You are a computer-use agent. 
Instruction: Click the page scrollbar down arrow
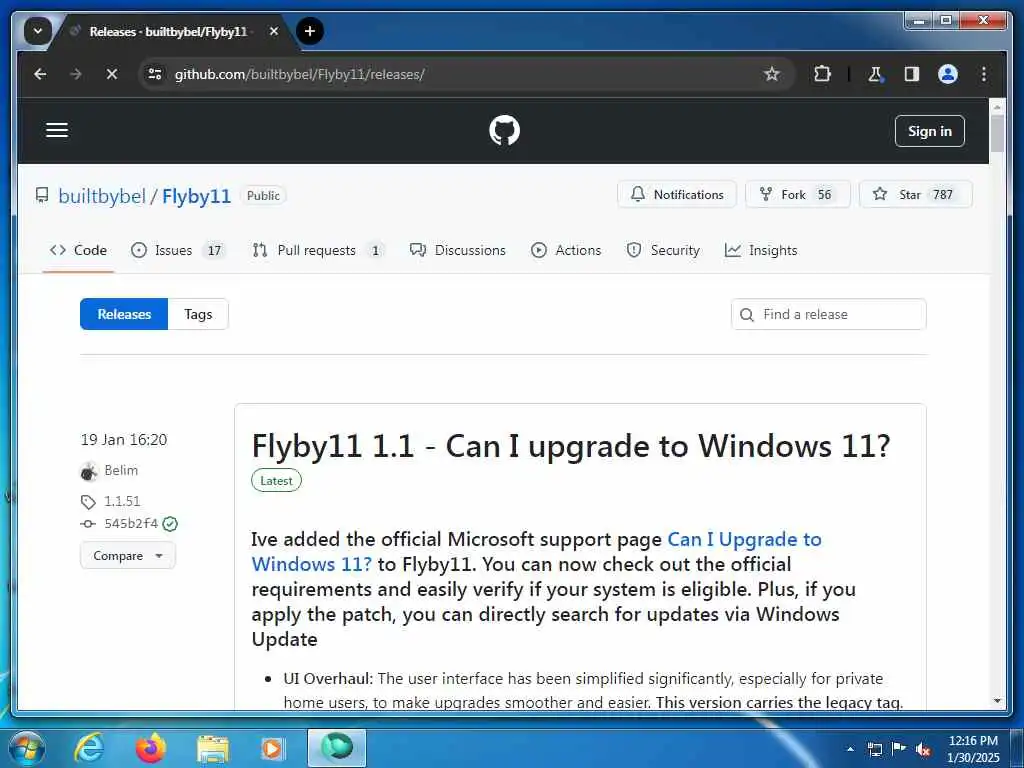click(x=997, y=701)
